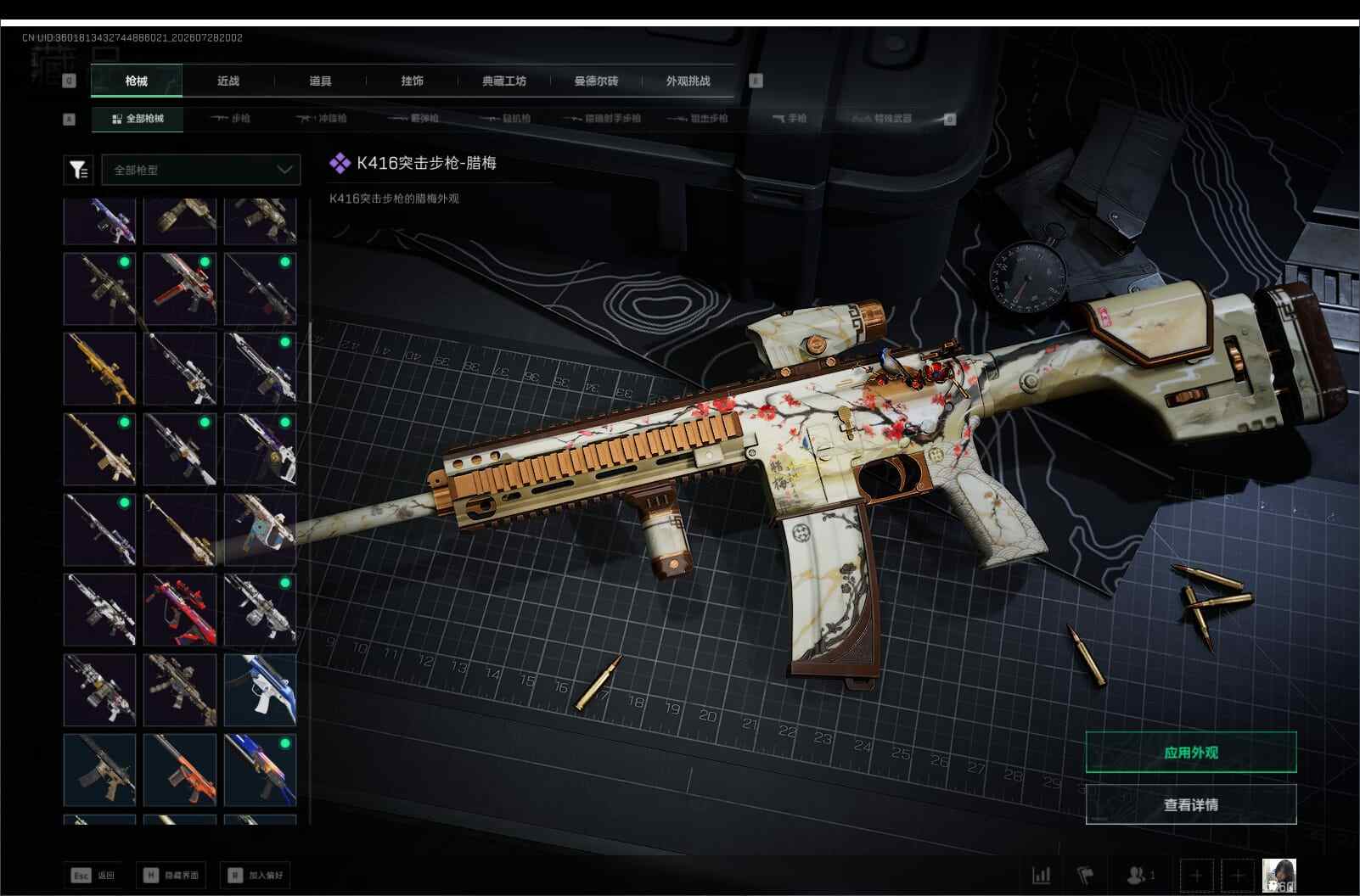
Task: Select the blue-yellow skin with green dot
Action: pyautogui.click(x=260, y=770)
